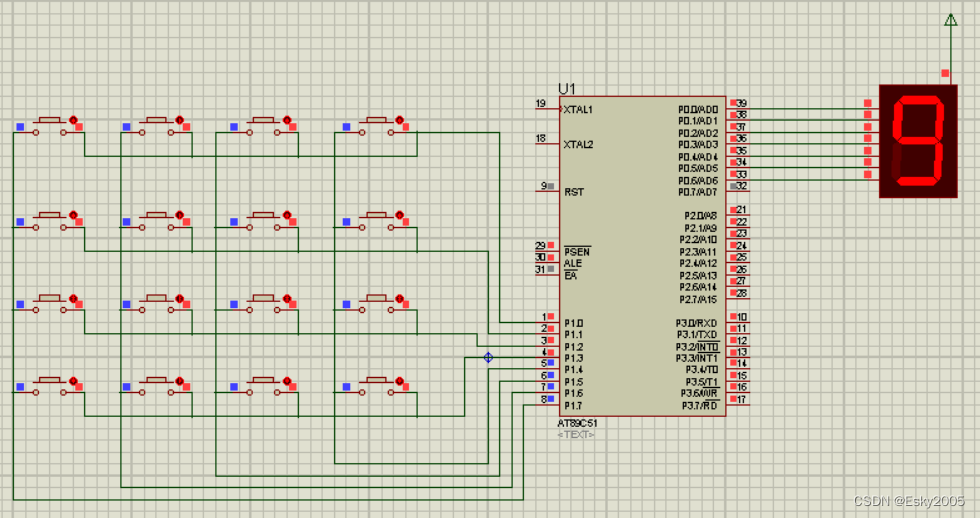The height and width of the screenshot is (518, 980).
Task: Click pin number 17 beside P3.7/RD
Action: 741,399
